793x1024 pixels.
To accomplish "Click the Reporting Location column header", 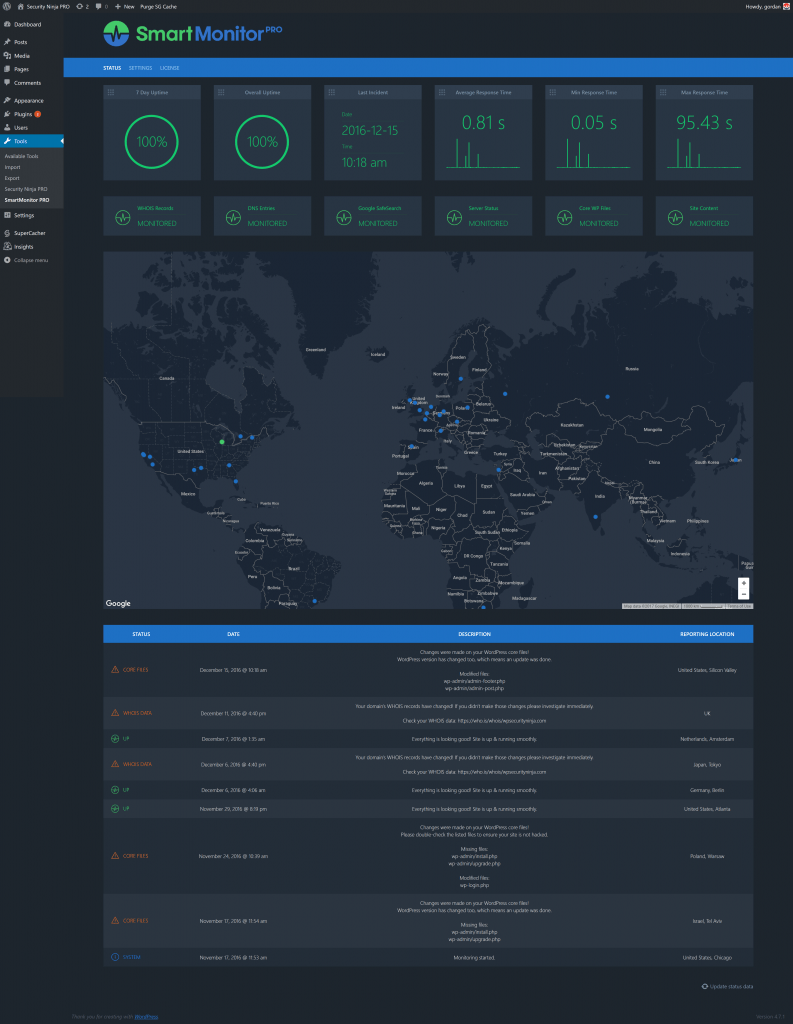I will 707,634.
